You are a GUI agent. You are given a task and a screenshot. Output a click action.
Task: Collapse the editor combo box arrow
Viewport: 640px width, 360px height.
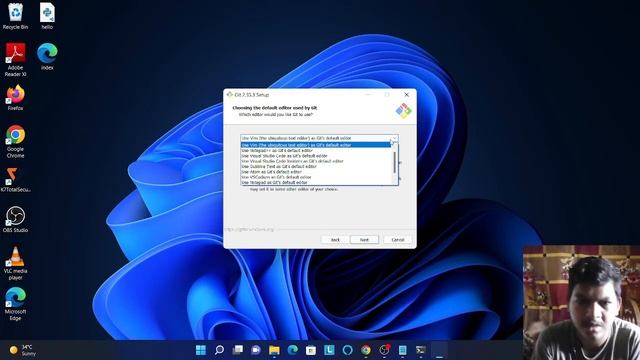coord(394,138)
